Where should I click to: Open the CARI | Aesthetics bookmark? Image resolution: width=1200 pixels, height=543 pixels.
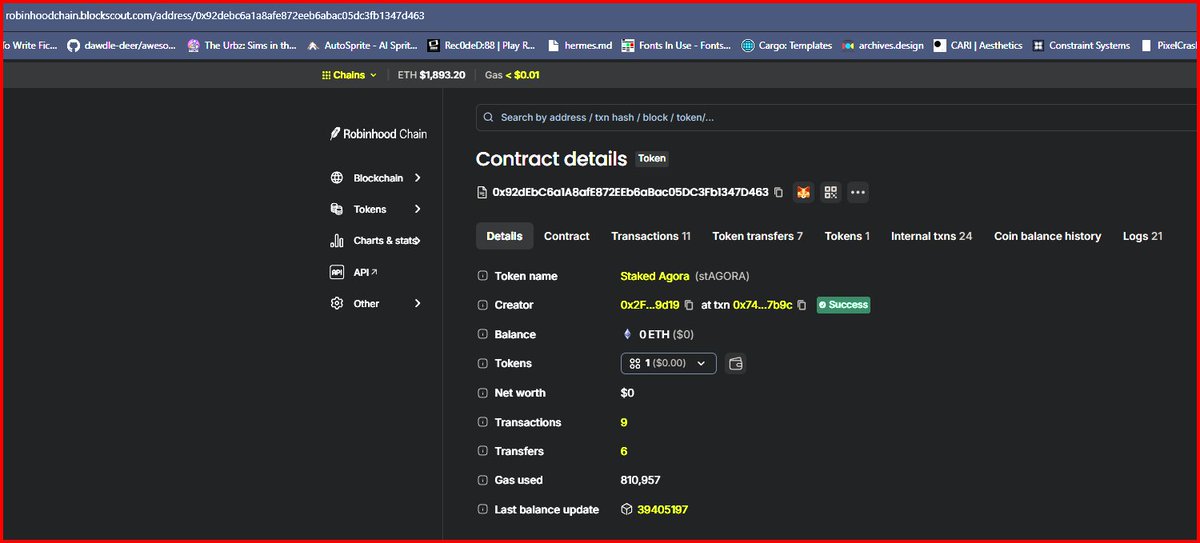pyautogui.click(x=978, y=45)
